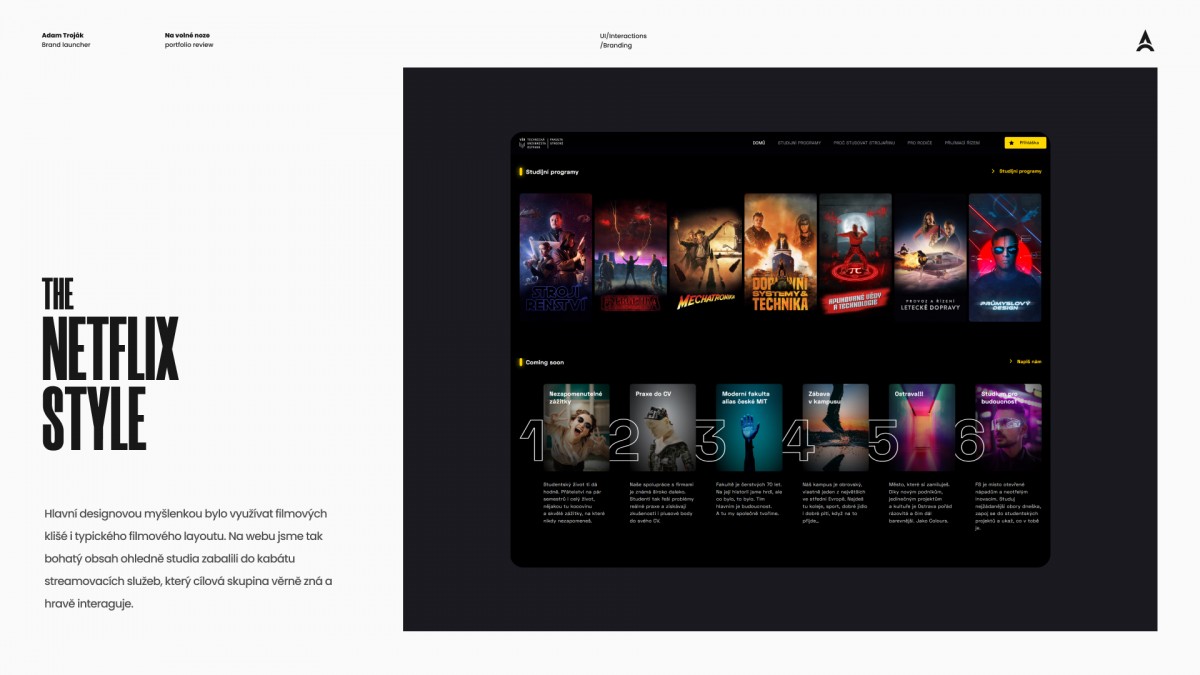Screen dimensions: 1200x675
Task: Click the yellow chevron before the "Napiš nám" link
Action: [x=1012, y=362]
